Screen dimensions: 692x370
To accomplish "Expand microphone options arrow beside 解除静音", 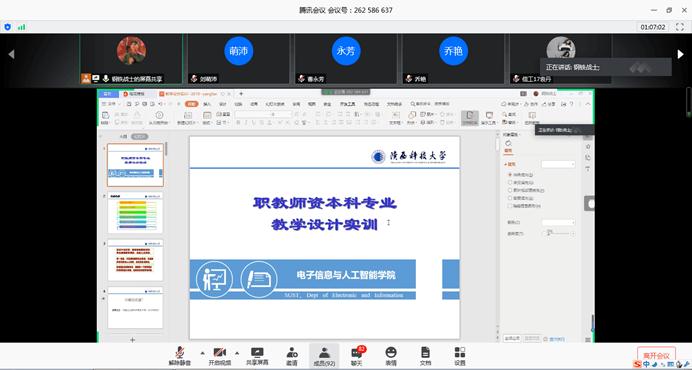I will pos(202,353).
